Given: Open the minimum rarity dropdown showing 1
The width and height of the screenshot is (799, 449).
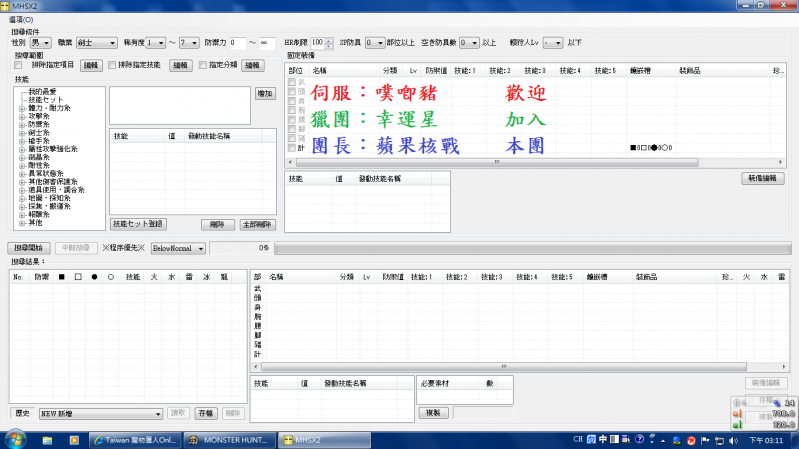Looking at the screenshot, I should click(155, 43).
